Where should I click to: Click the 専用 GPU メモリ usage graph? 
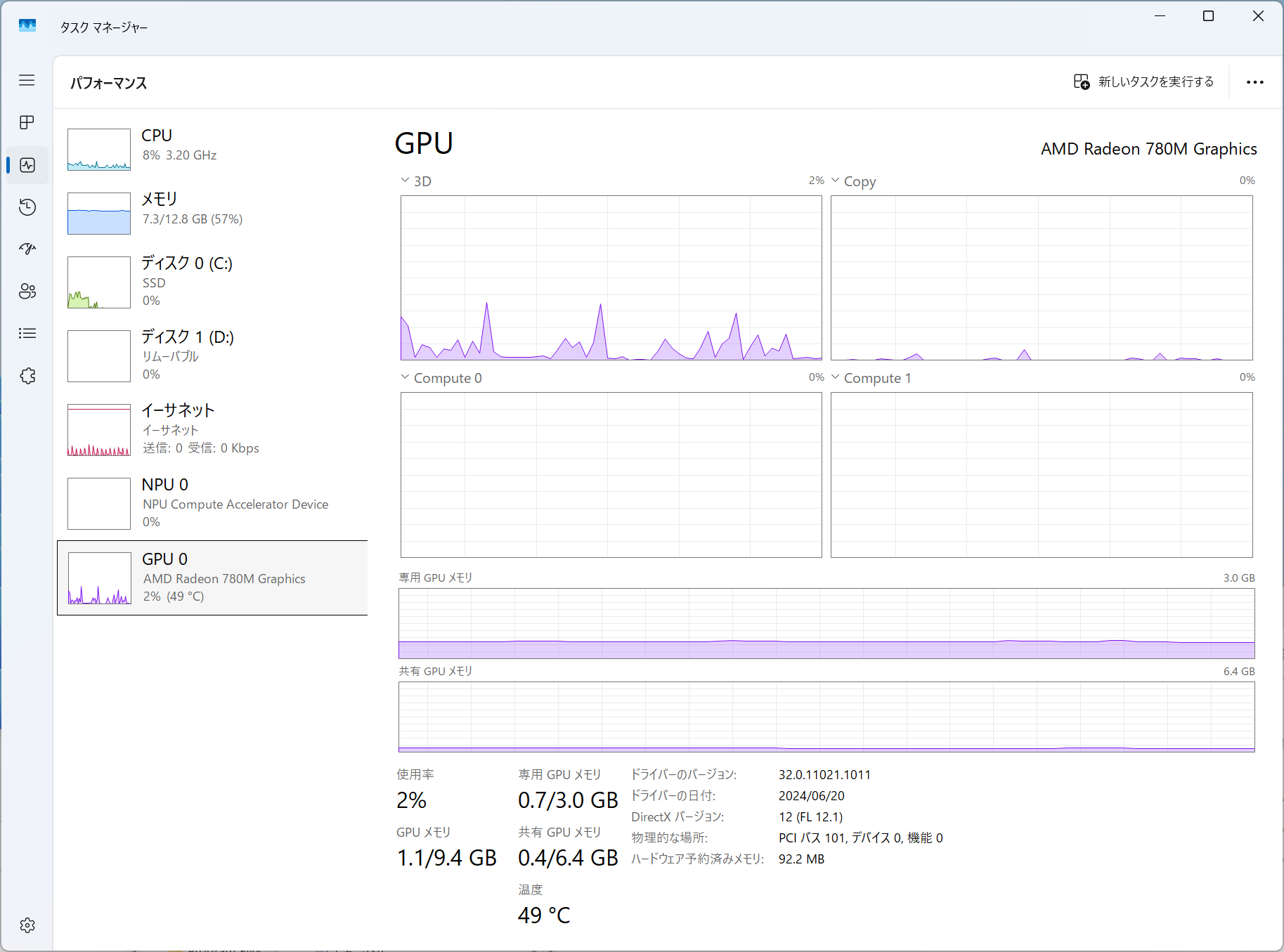tap(826, 623)
